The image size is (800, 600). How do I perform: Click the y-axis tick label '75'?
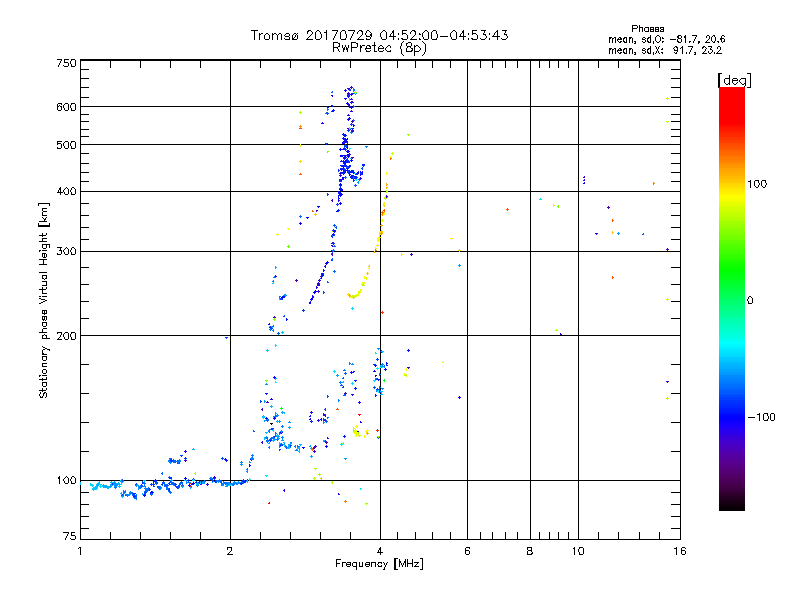click(x=70, y=536)
